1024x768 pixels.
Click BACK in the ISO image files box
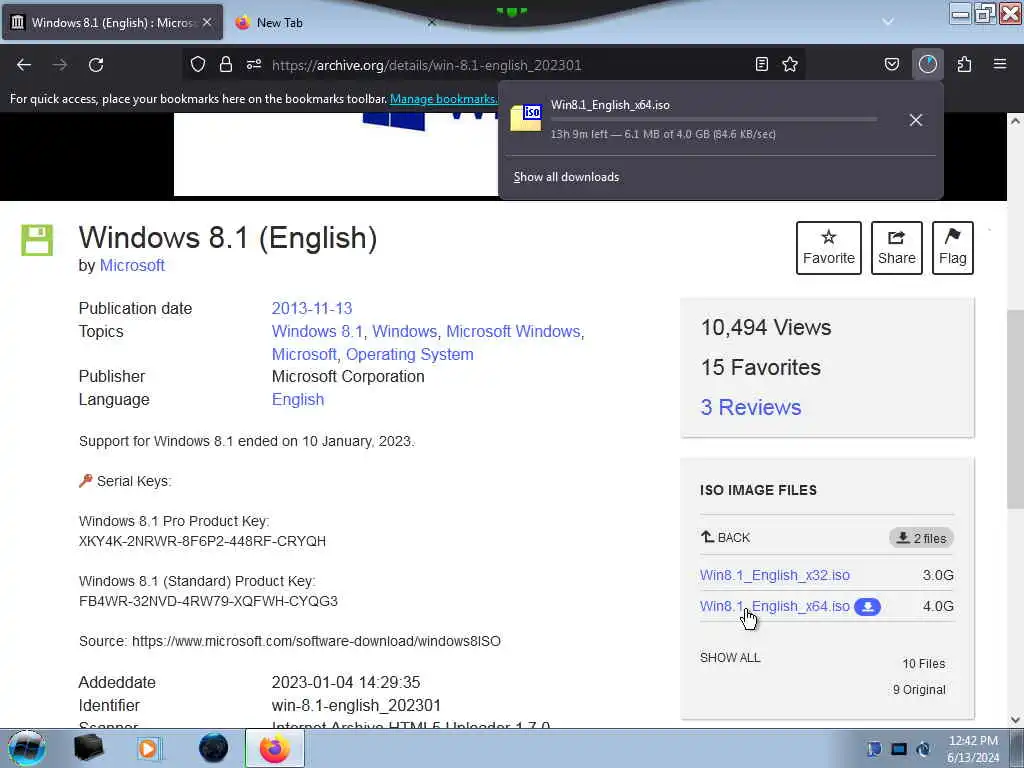click(x=726, y=537)
